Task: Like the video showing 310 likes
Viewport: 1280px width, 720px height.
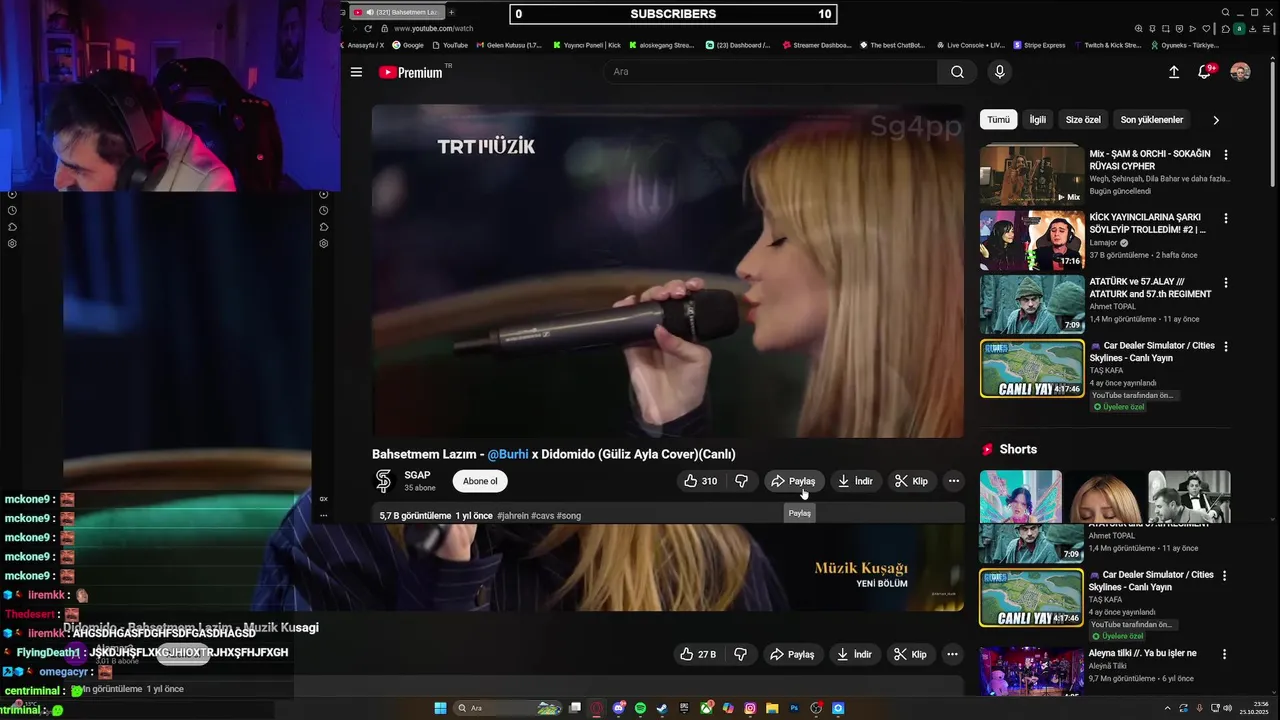Action: (x=701, y=481)
